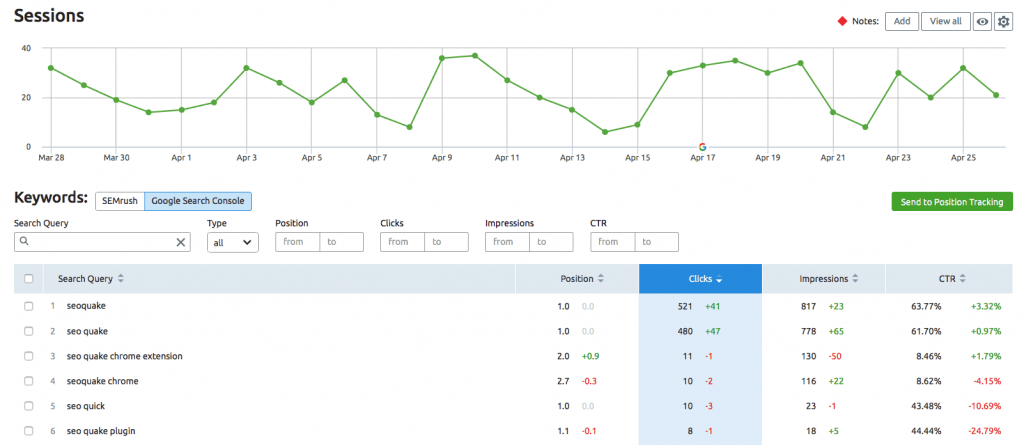Click 'seo quake plugin' query text
Viewport: 1024px width, 445px height.
pyautogui.click(x=101, y=431)
